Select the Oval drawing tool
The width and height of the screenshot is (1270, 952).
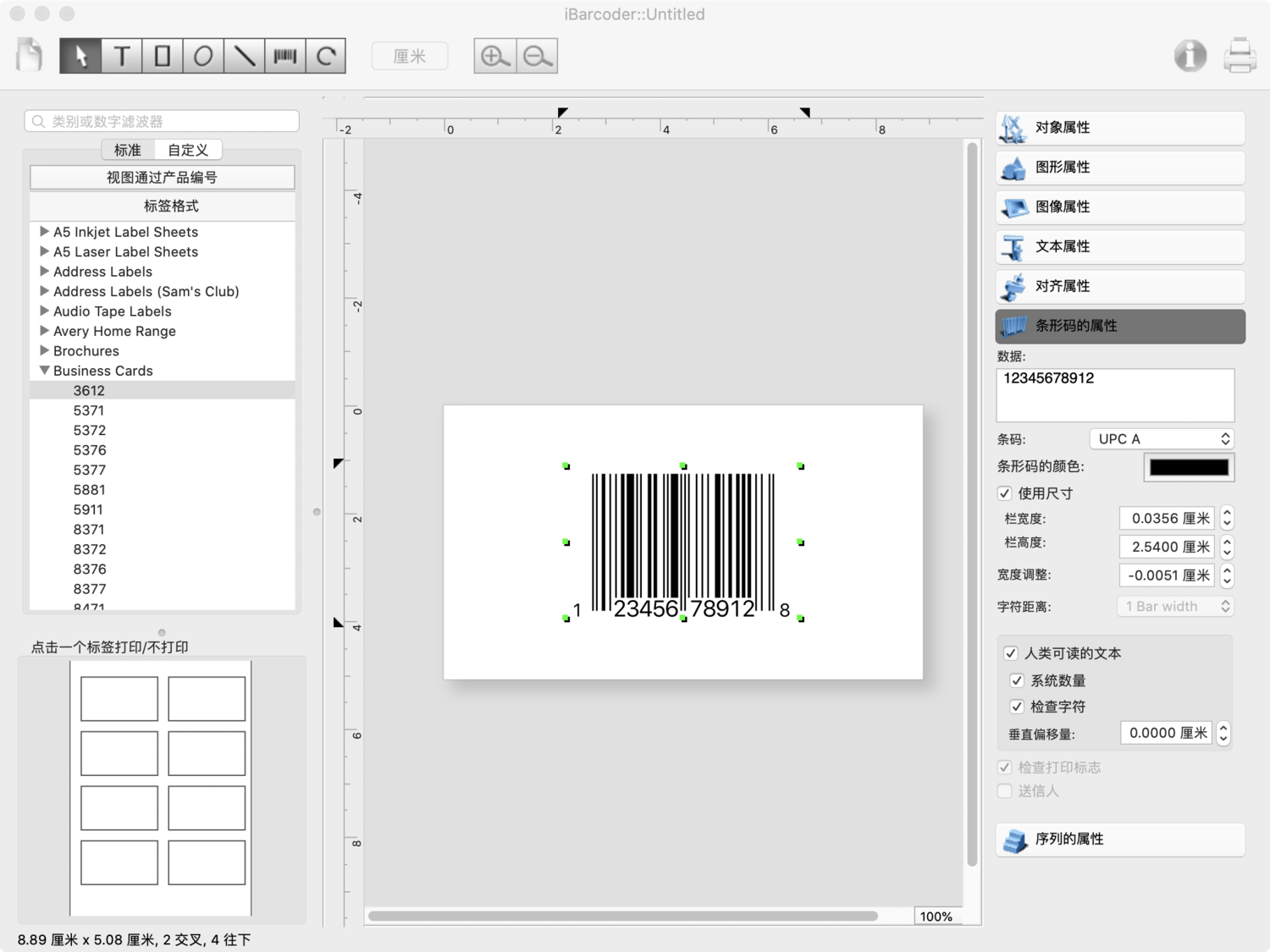click(202, 55)
